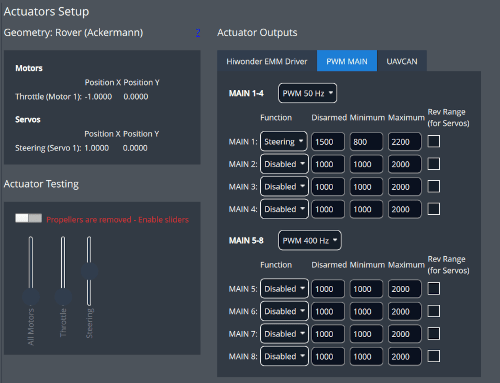Open MAIN 8 function dropdown

click(284, 356)
